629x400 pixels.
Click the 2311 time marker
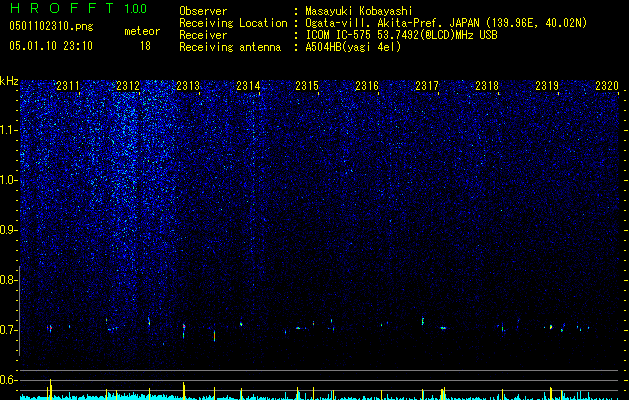pos(68,86)
